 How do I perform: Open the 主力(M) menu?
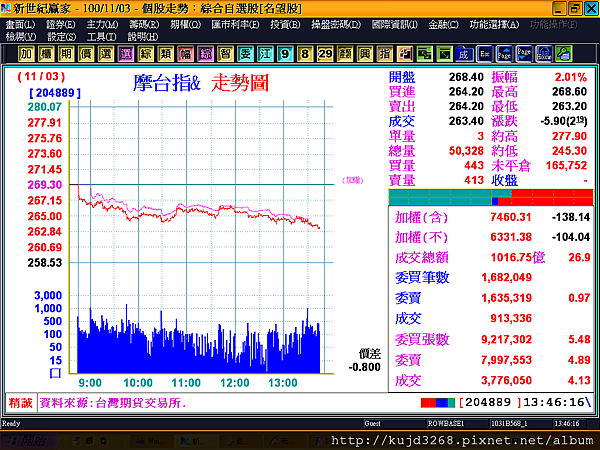pyautogui.click(x=102, y=25)
